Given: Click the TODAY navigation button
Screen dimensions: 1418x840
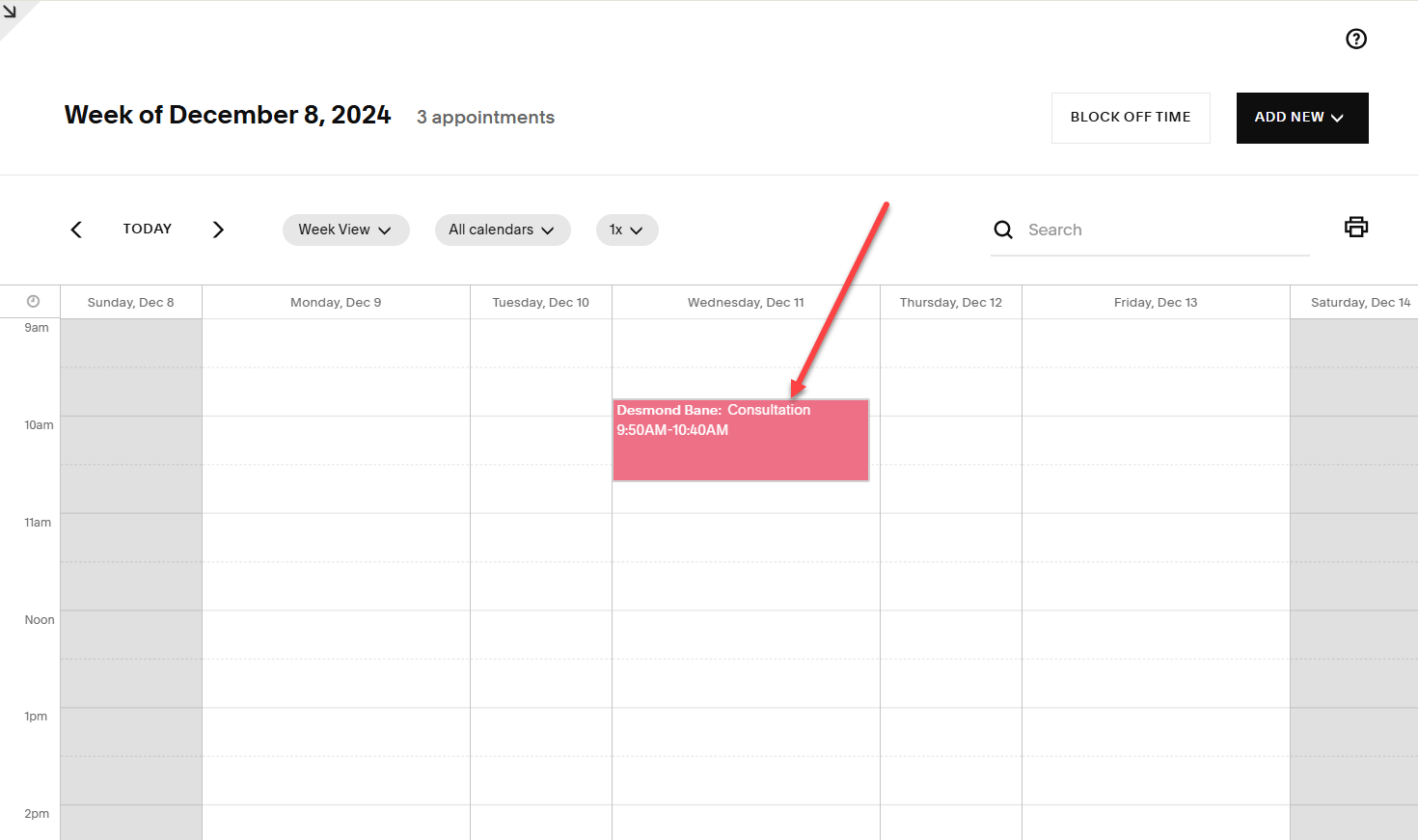Looking at the screenshot, I should coord(147,229).
